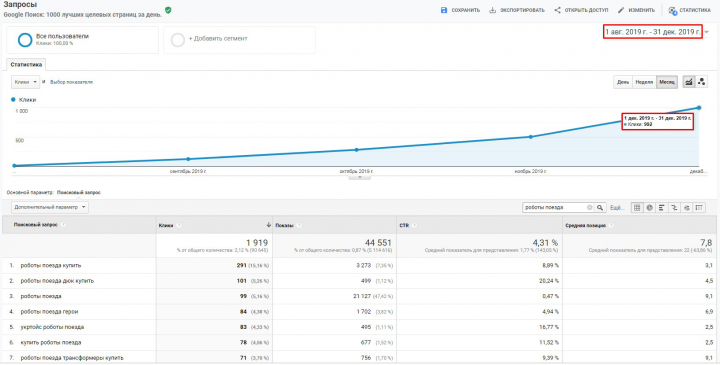Click row 'купить роботы поезда'
Screen dimensions: 720x365
pos(360,343)
